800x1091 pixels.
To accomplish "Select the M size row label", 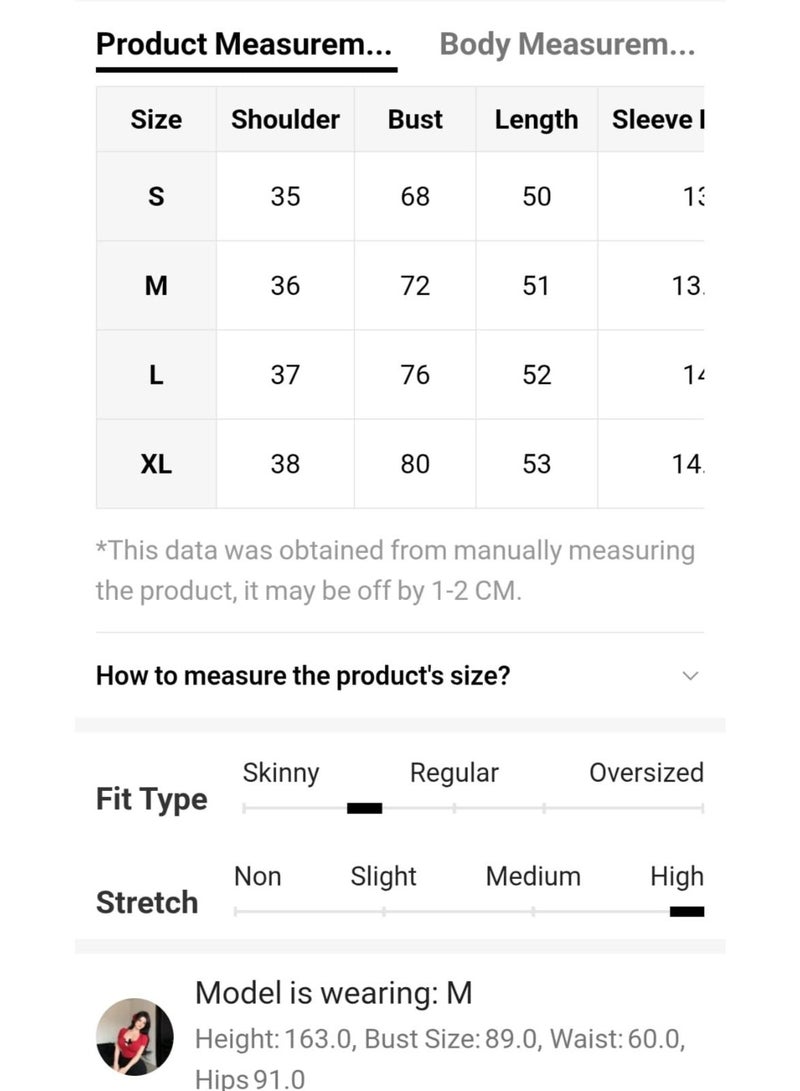I will [156, 285].
